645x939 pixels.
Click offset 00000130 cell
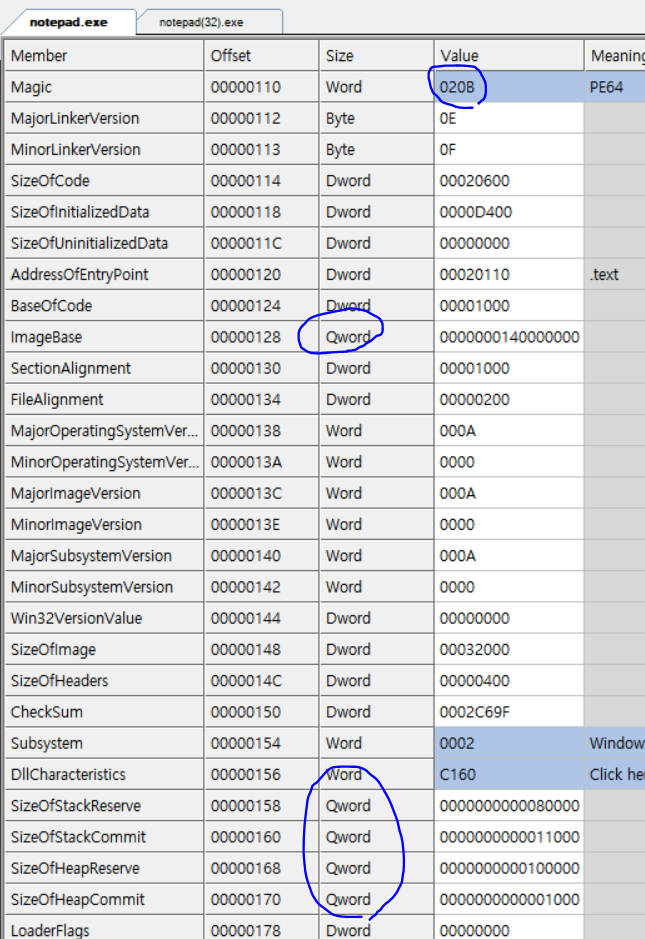coord(261,368)
